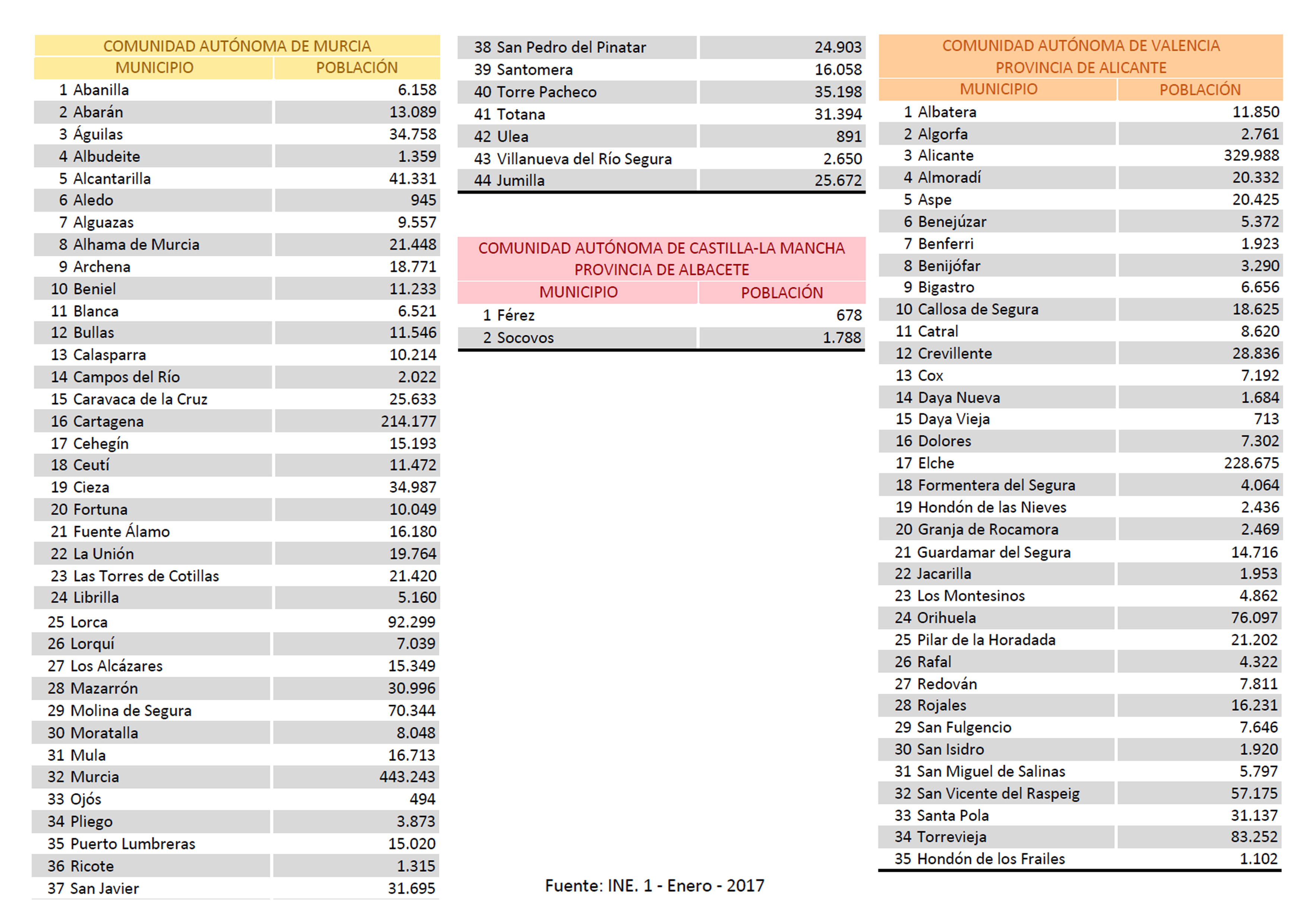Click the Fuente INE source caption

(654, 885)
